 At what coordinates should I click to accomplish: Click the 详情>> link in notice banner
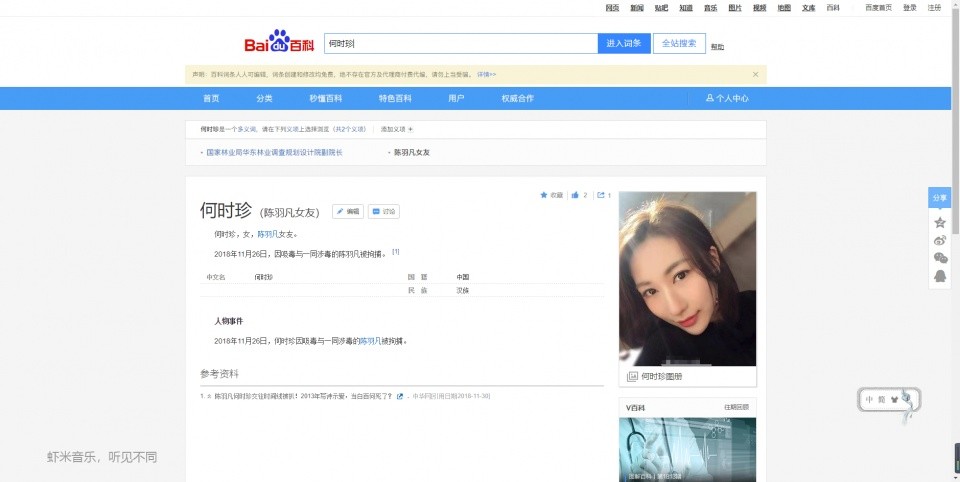click(x=487, y=75)
